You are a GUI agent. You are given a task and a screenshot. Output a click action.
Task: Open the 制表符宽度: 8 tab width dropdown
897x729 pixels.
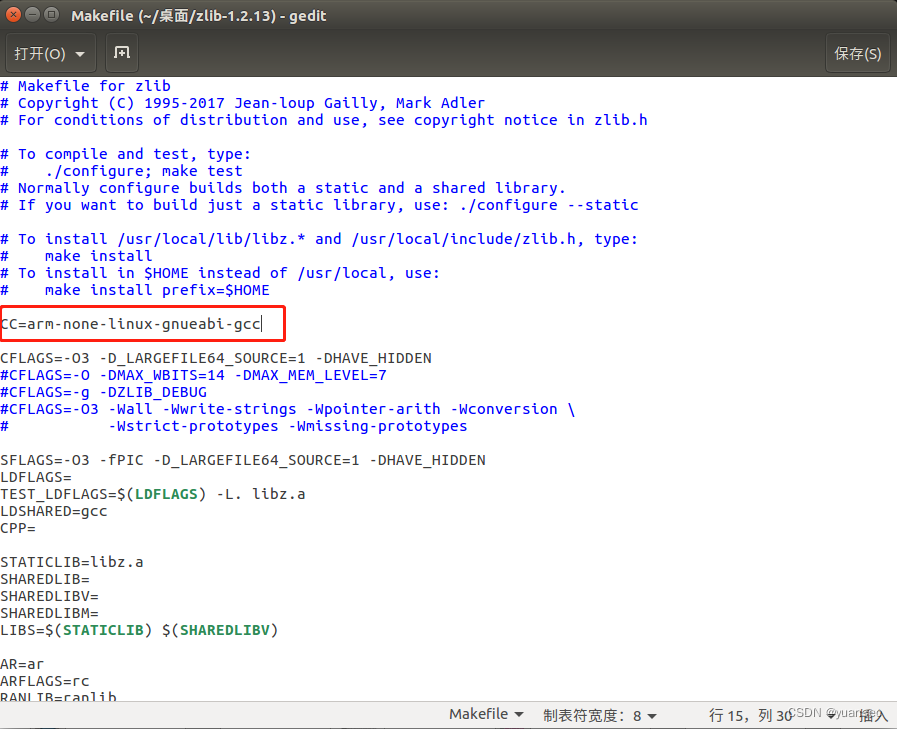pos(600,715)
